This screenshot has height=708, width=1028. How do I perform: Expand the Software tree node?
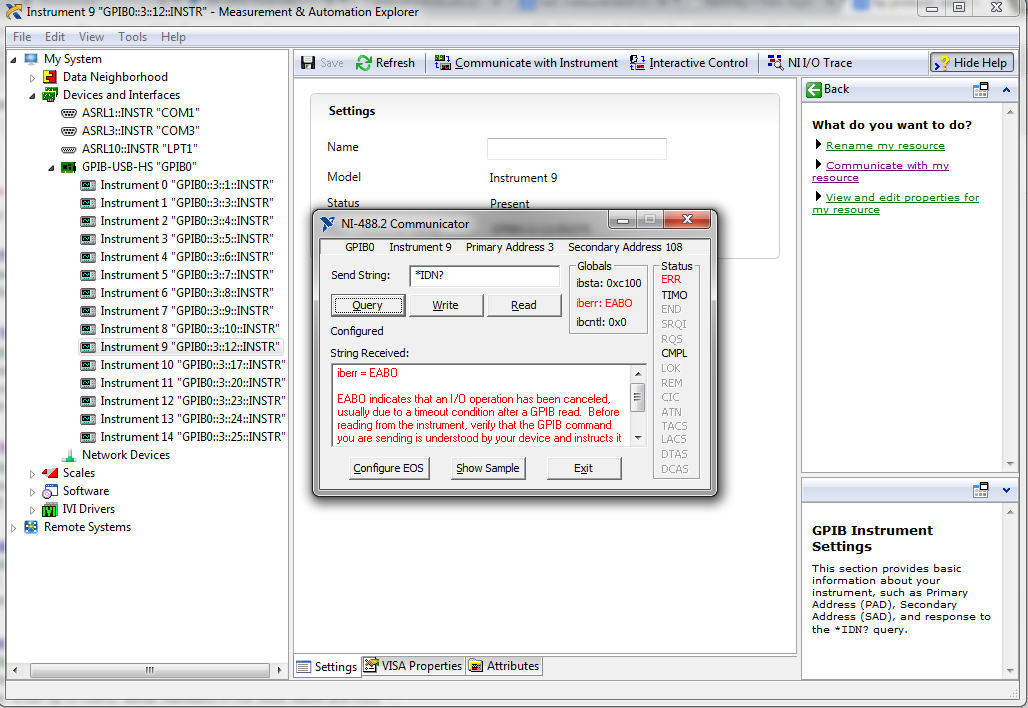32,492
